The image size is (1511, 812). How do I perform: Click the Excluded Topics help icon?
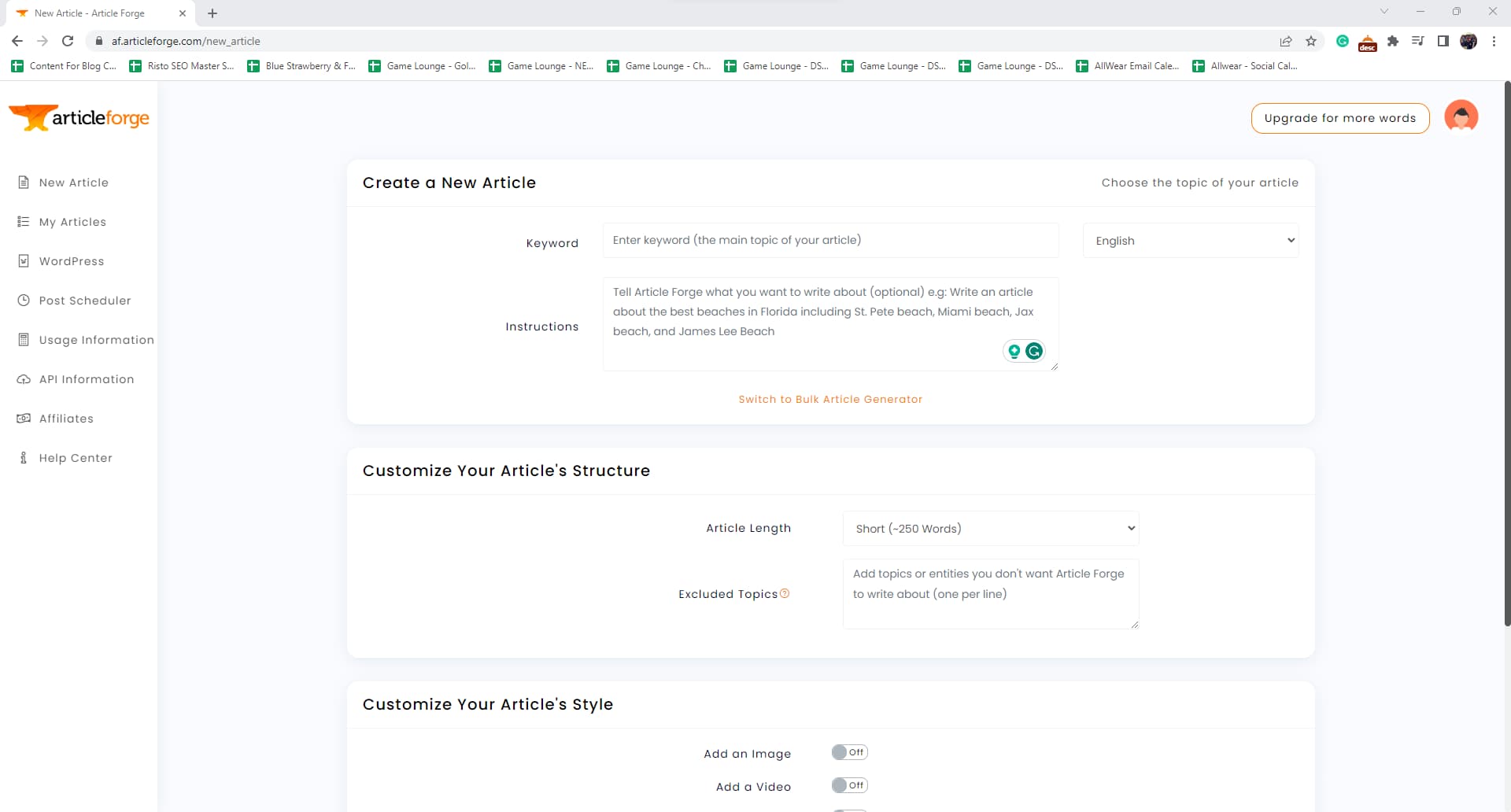point(785,593)
